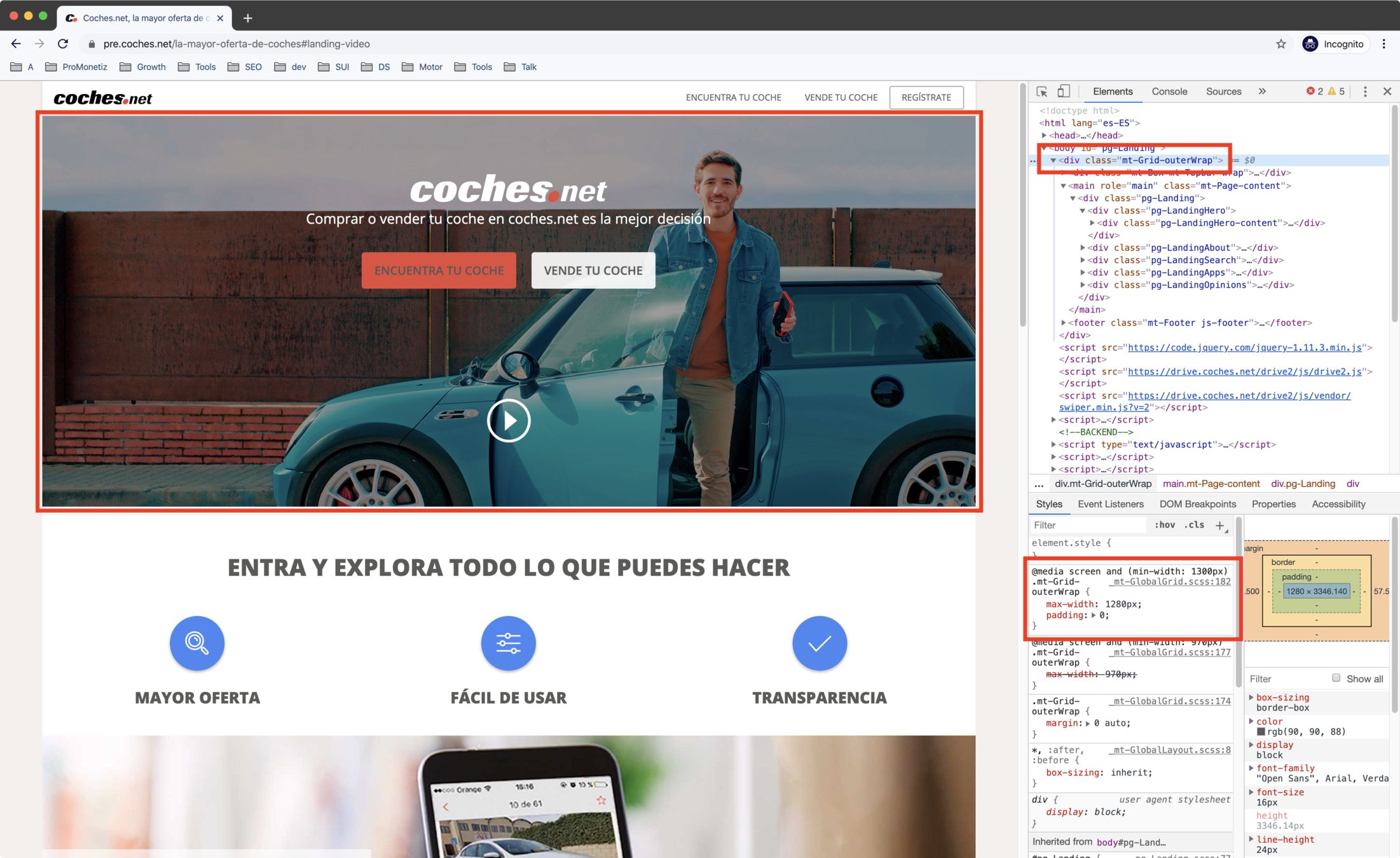The width and height of the screenshot is (1400, 858).
Task: Open DevTools more tabs chevron
Action: [1262, 92]
